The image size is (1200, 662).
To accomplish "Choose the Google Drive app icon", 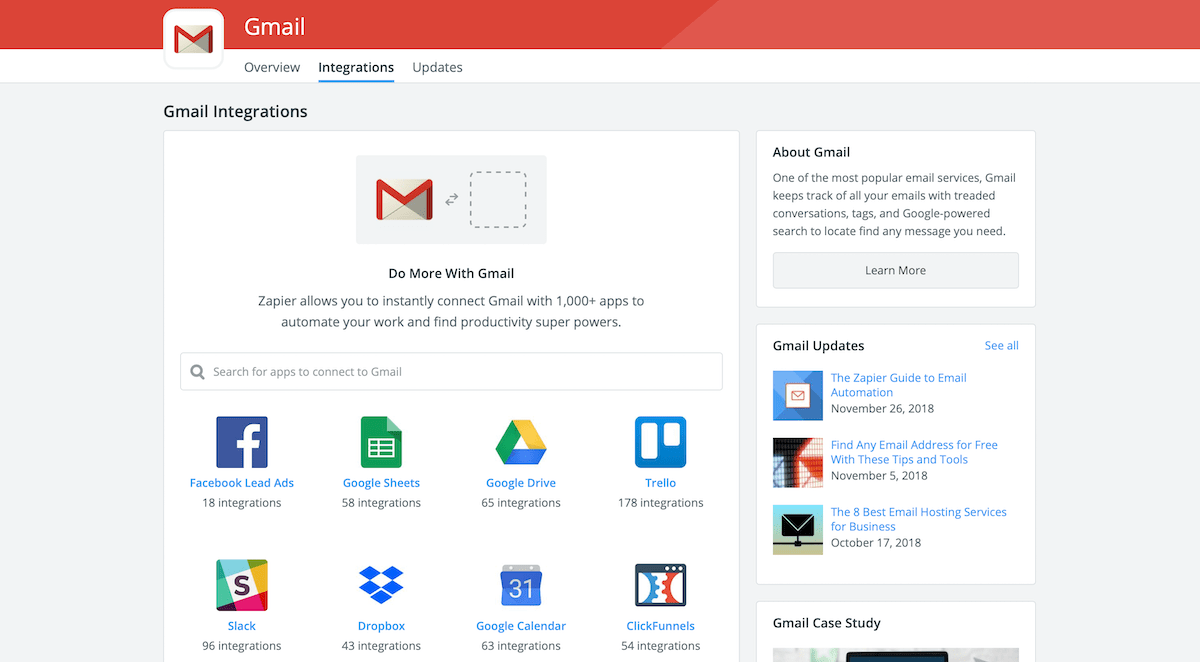I will point(521,442).
